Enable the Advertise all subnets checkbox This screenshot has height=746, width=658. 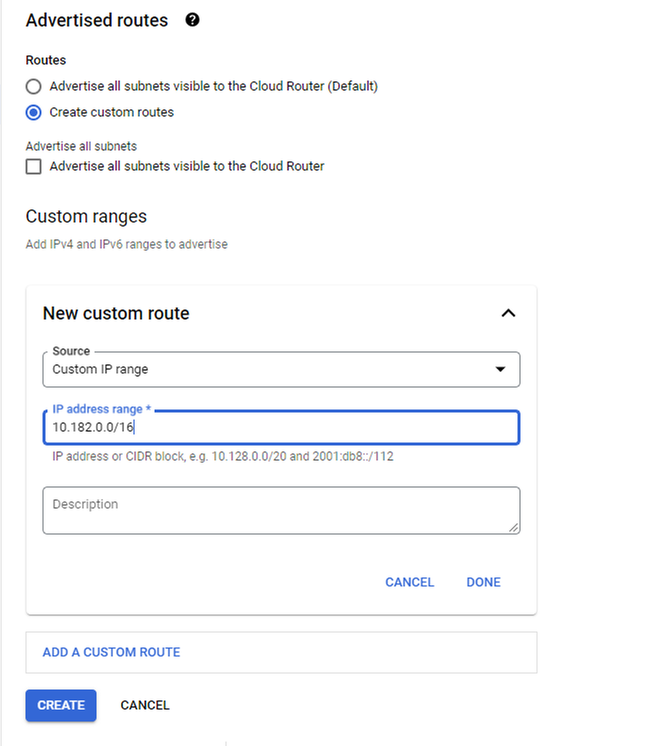pos(34,166)
